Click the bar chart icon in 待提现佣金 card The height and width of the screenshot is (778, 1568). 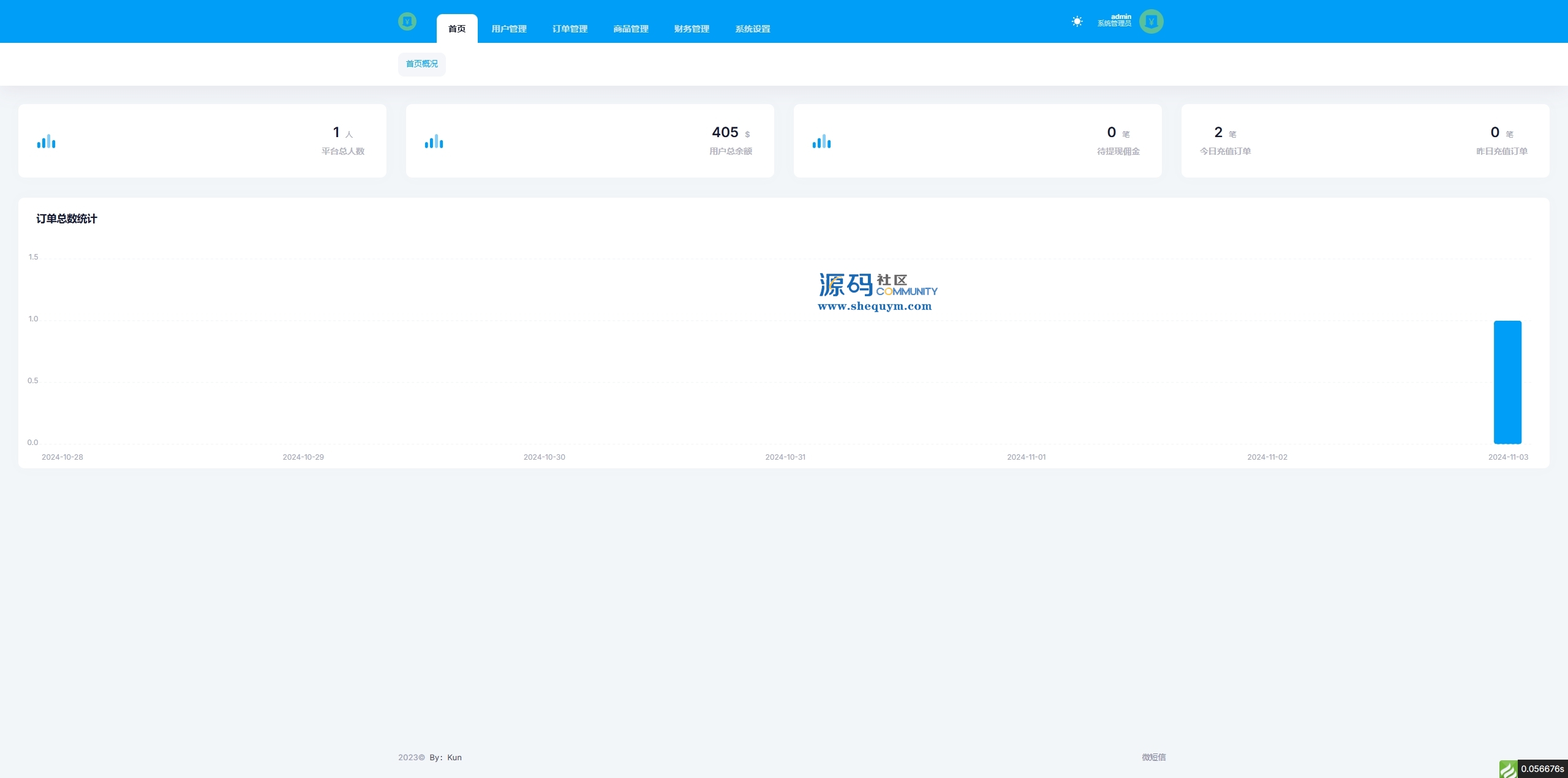tap(821, 141)
